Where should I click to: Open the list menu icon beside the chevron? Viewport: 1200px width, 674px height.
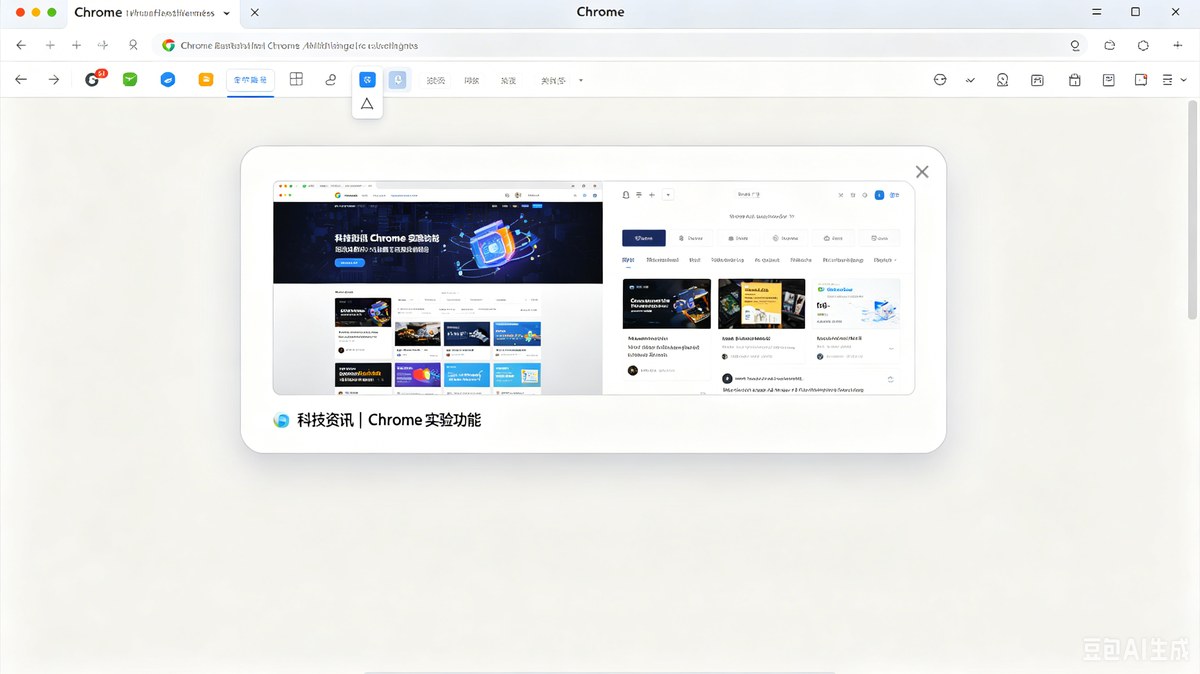tap(1168, 80)
